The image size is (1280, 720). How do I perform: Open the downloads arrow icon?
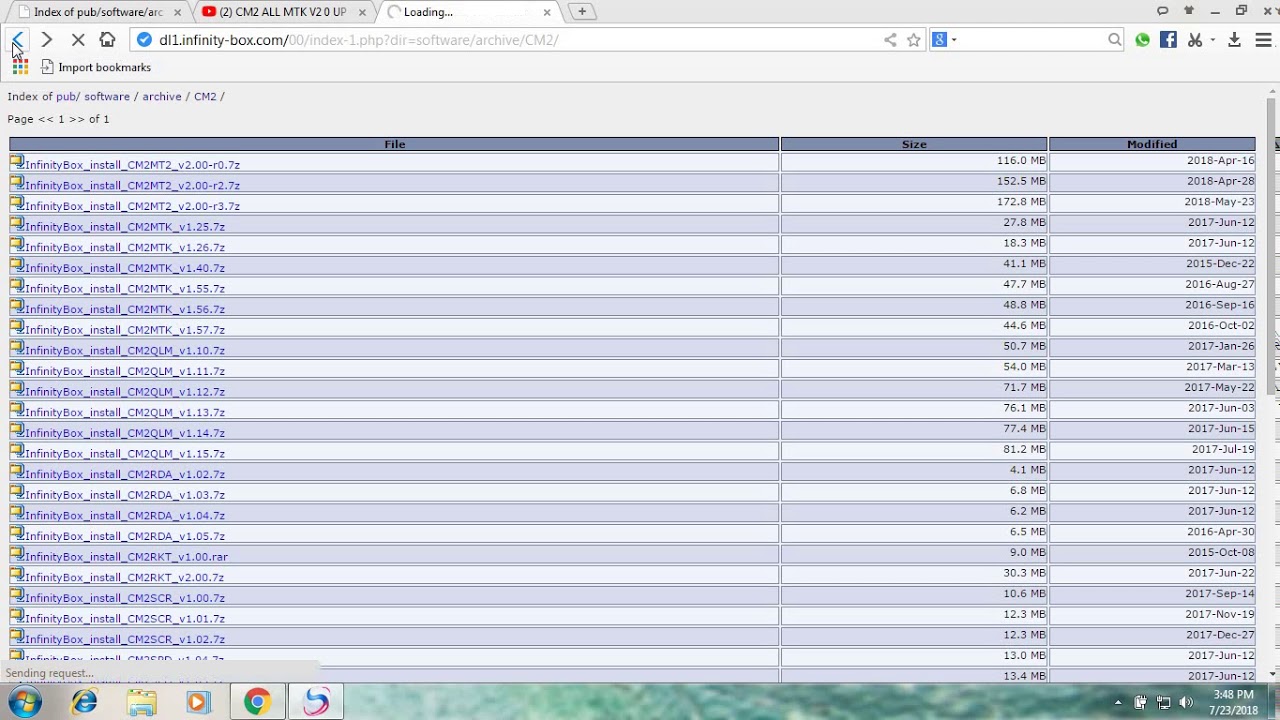coord(1235,40)
